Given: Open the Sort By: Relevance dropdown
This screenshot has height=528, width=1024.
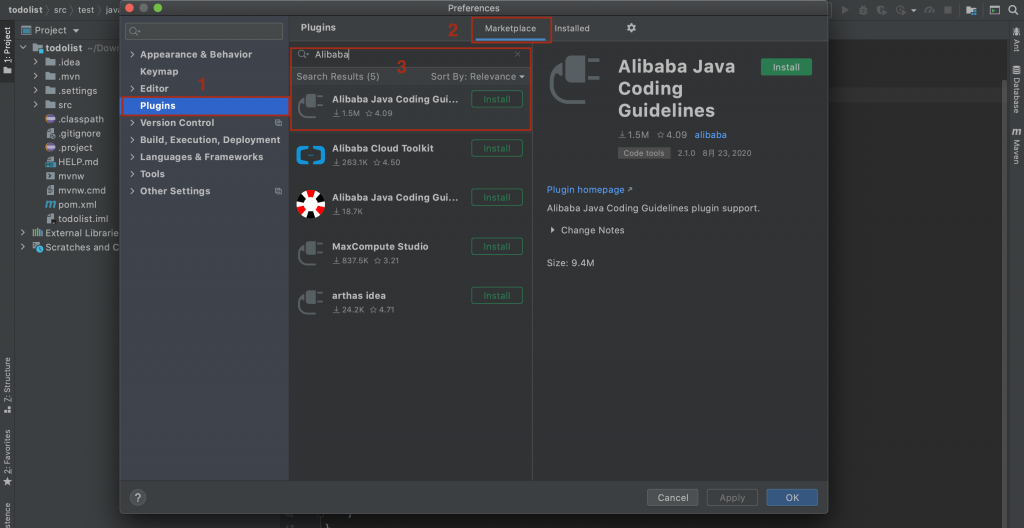Looking at the screenshot, I should click(478, 76).
